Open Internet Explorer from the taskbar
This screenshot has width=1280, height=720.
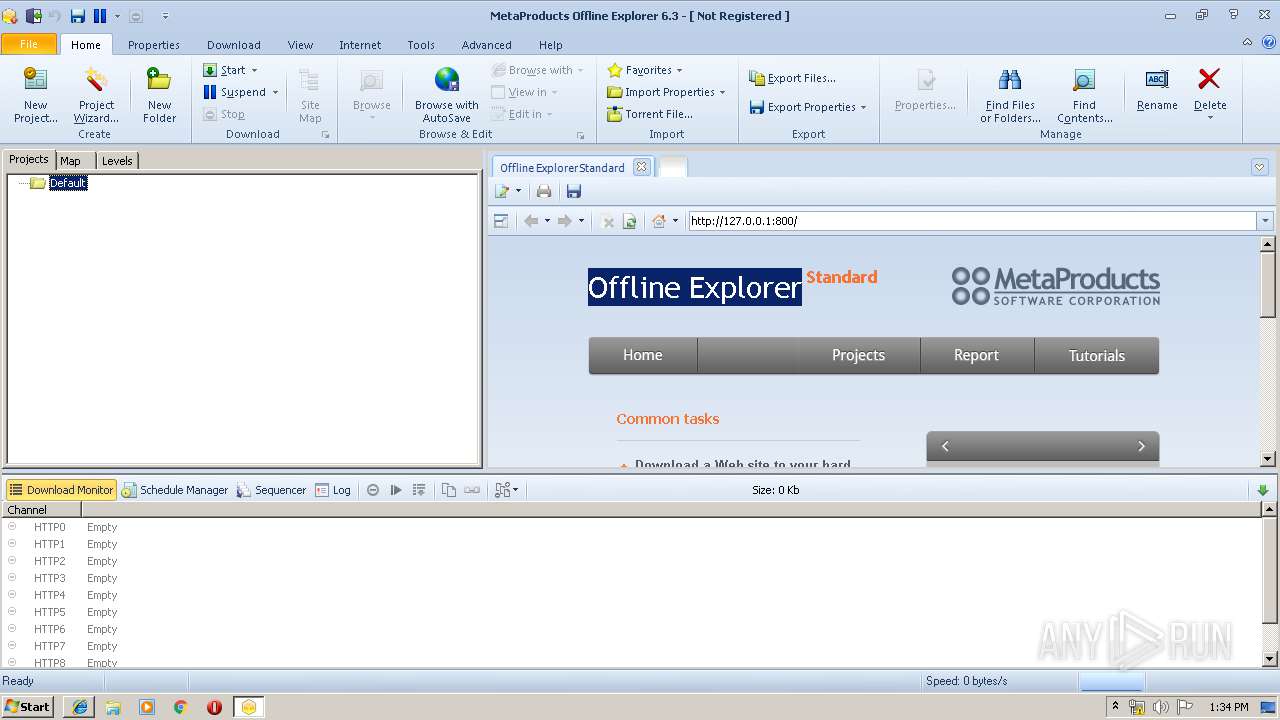pyautogui.click(x=79, y=707)
